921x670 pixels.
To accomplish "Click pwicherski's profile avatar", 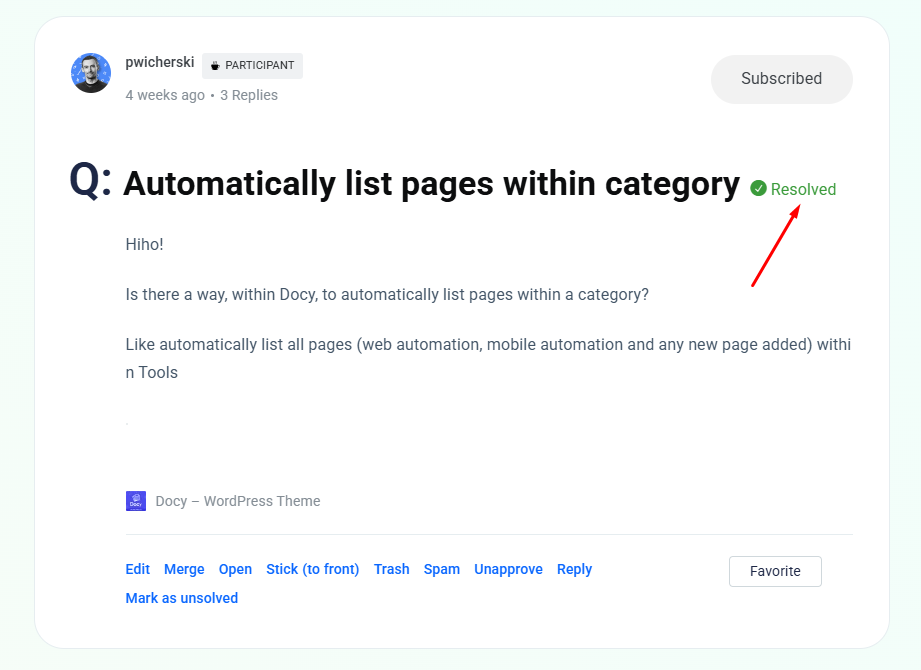I will point(91,73).
